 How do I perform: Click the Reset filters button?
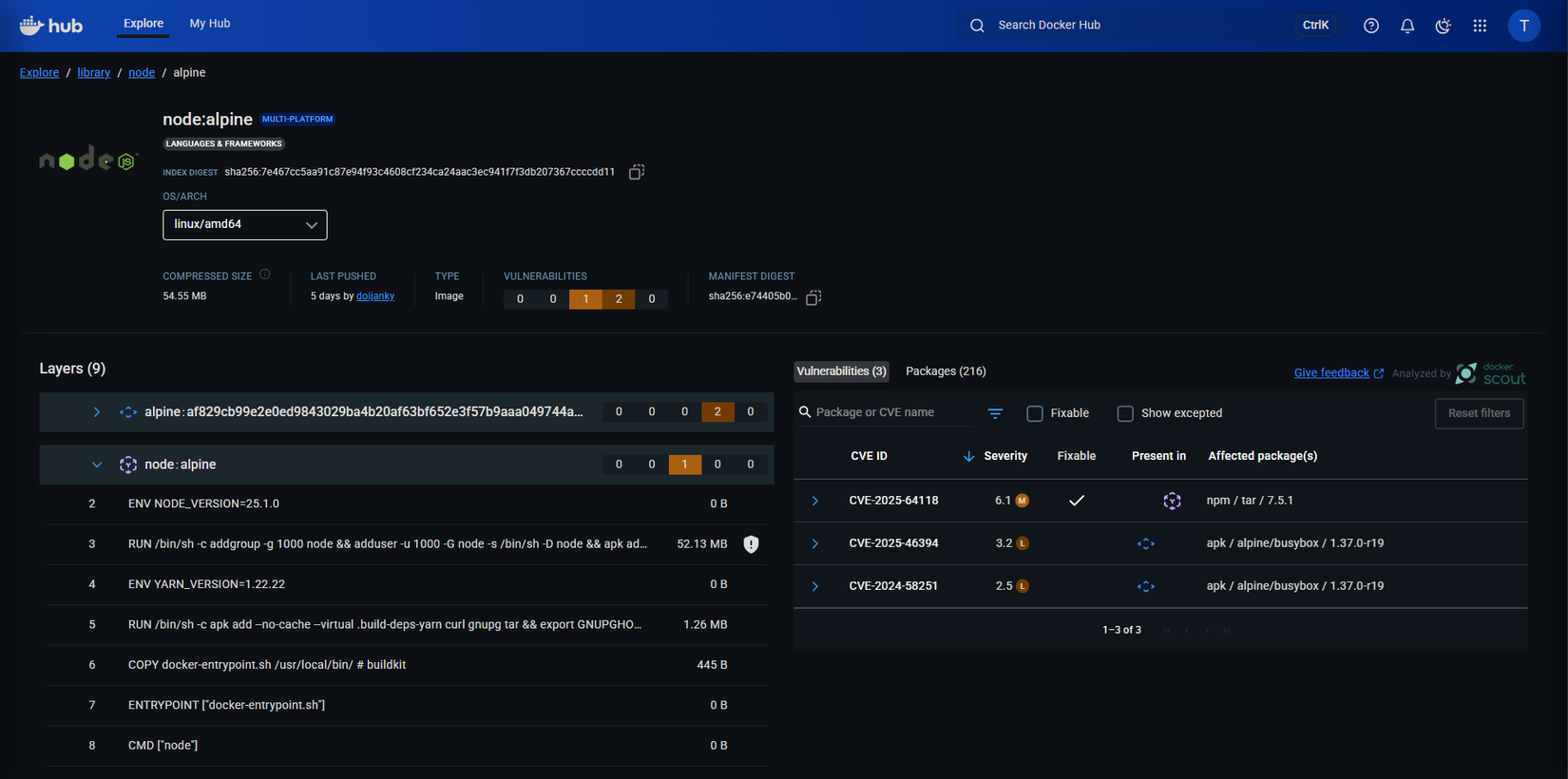[x=1479, y=413]
